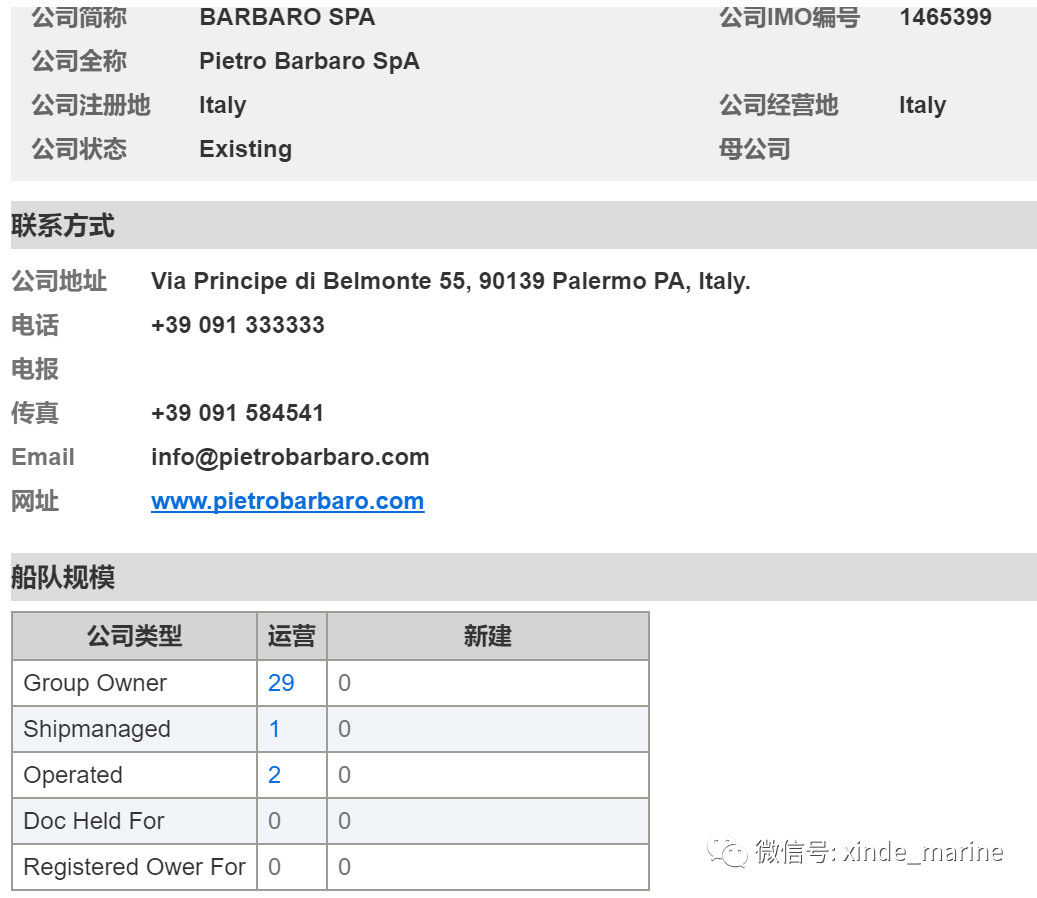Open the Shipmanaged operated count 1
Image resolution: width=1037 pixels, height=898 pixels.
pyautogui.click(x=274, y=729)
